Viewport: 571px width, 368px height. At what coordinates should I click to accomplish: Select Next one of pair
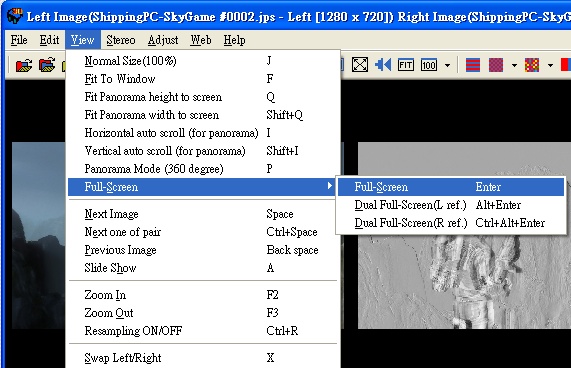202,232
